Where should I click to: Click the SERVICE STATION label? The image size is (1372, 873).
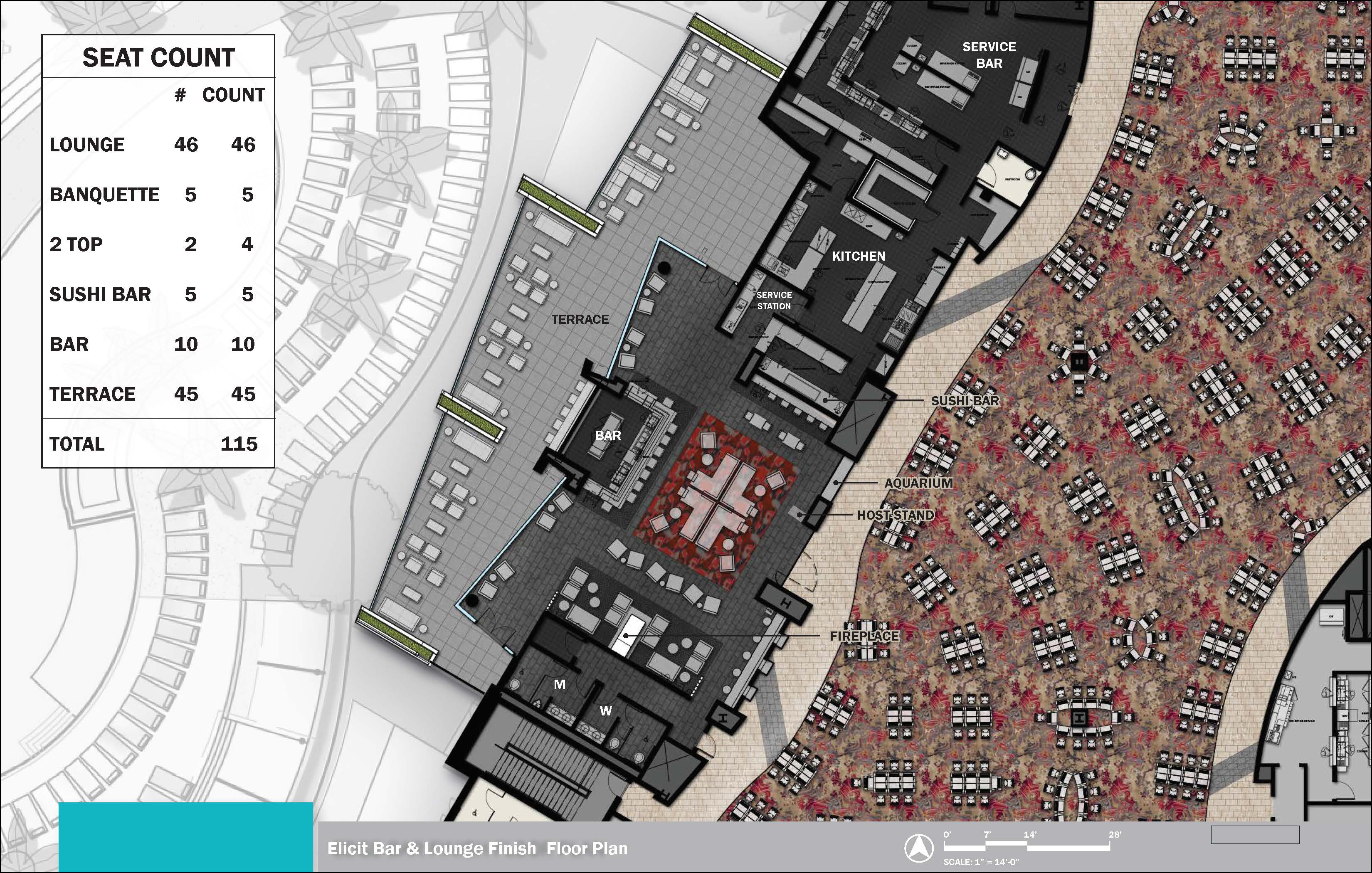(x=774, y=300)
